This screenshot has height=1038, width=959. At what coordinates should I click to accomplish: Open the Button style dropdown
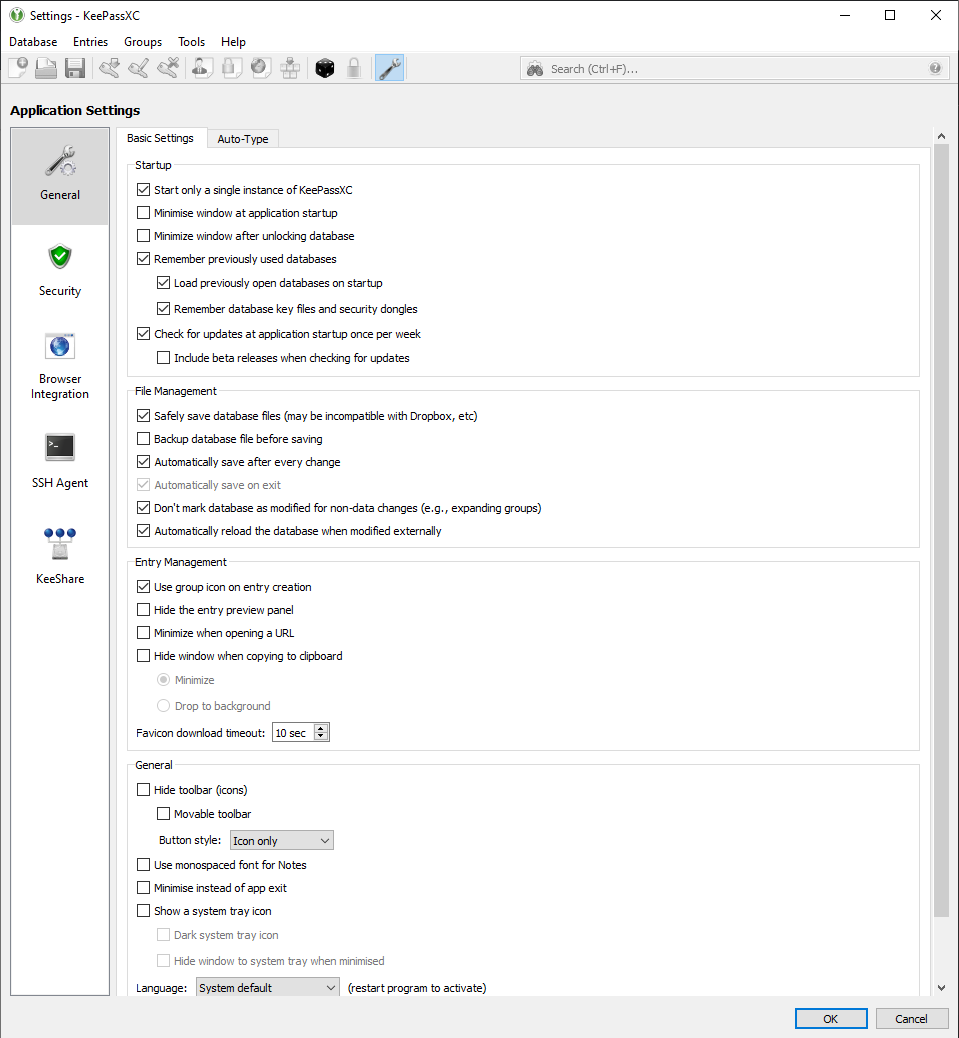pos(282,840)
